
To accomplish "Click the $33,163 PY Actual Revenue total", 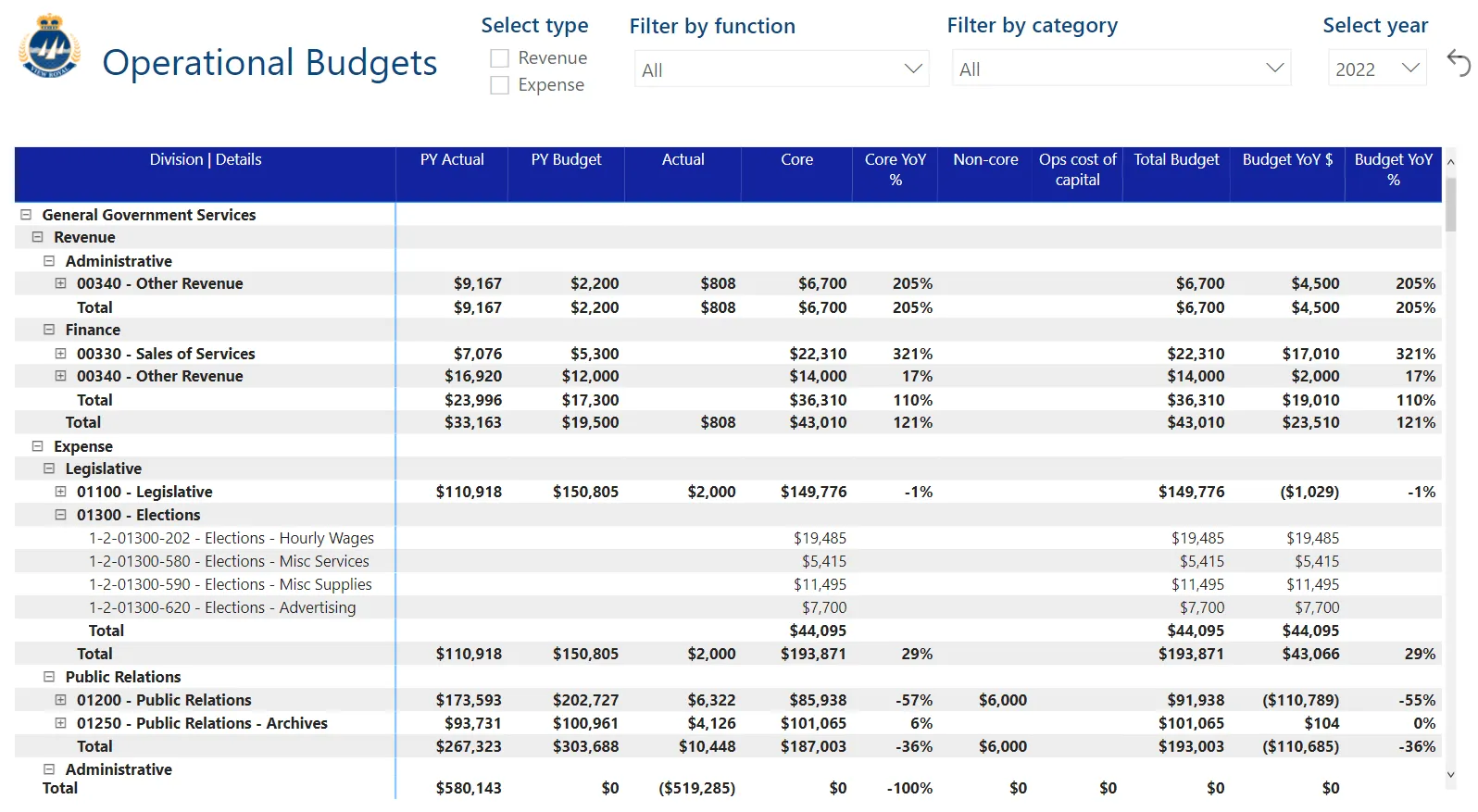I will pos(472,422).
